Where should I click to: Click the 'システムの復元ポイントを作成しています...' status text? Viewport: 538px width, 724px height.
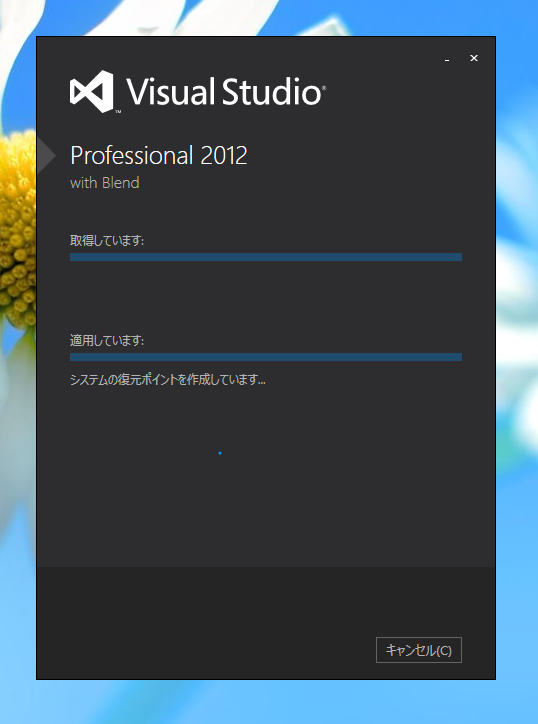click(168, 380)
